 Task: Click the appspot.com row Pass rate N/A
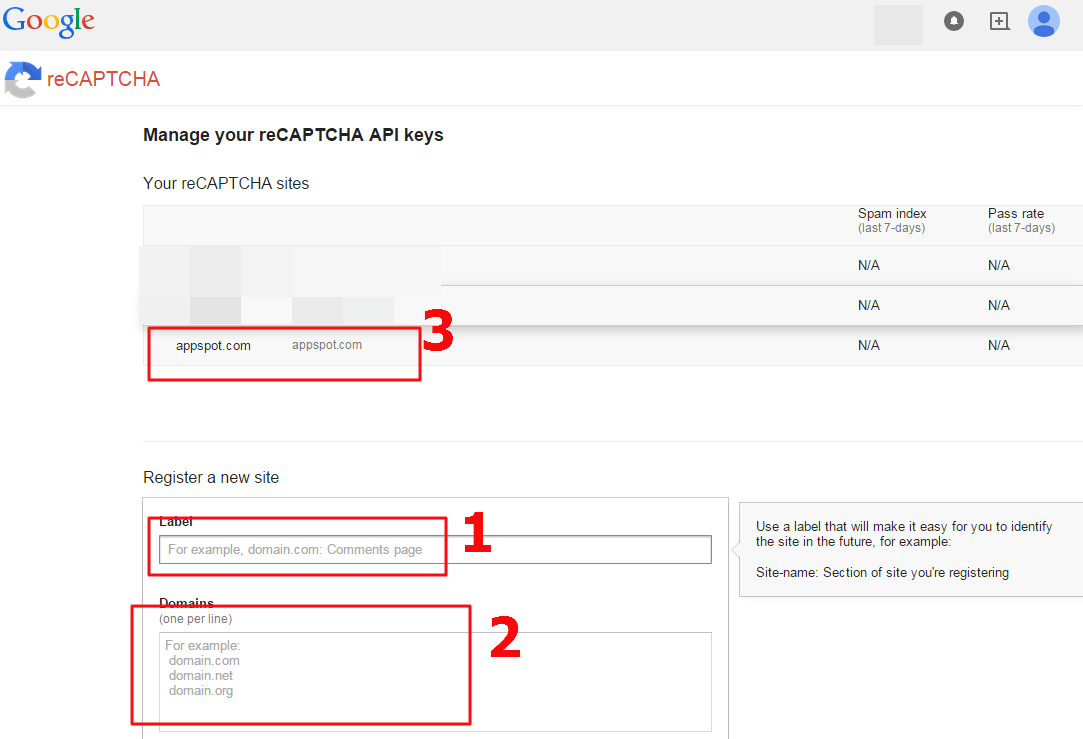tap(999, 345)
